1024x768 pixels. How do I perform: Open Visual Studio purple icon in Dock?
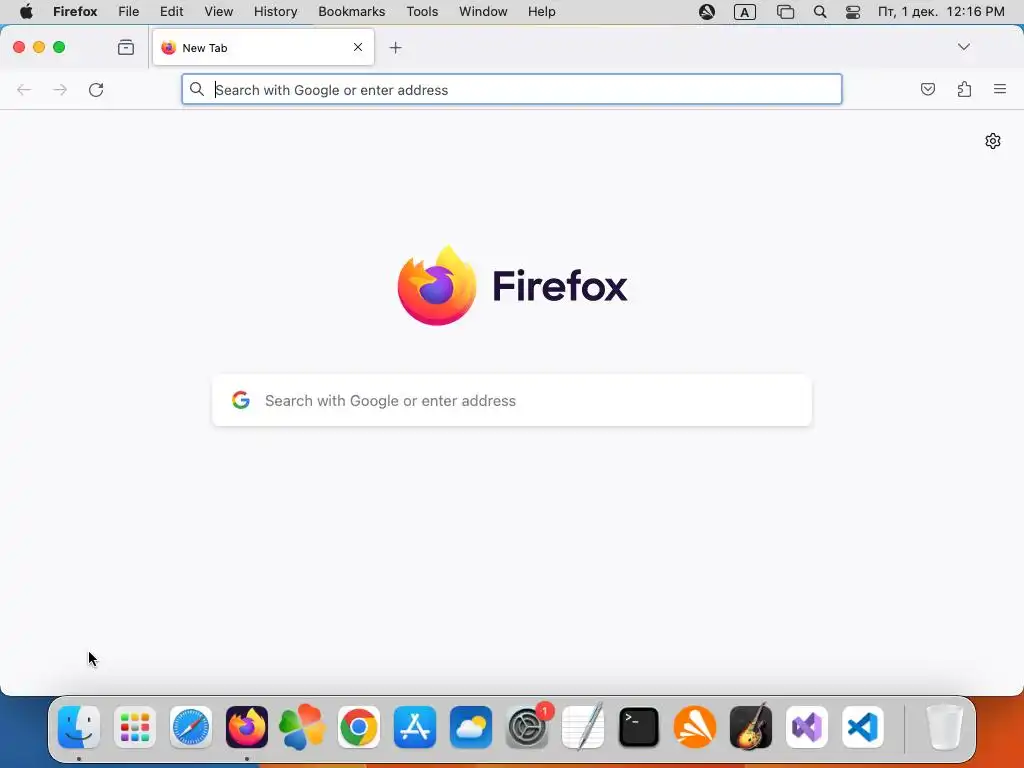(x=807, y=727)
